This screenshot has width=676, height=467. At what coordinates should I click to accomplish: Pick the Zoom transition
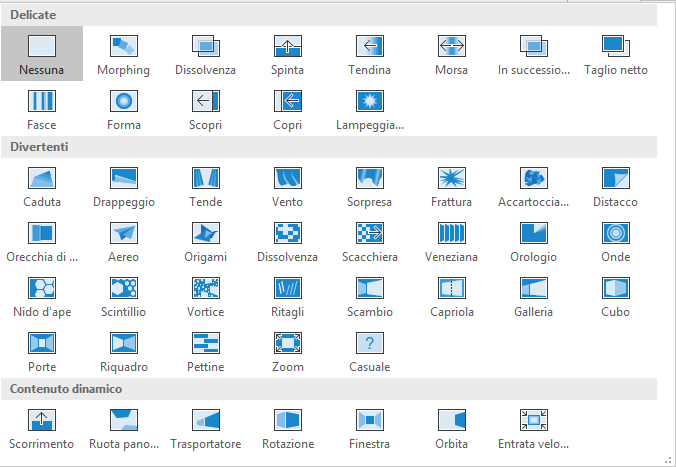pyautogui.click(x=288, y=351)
